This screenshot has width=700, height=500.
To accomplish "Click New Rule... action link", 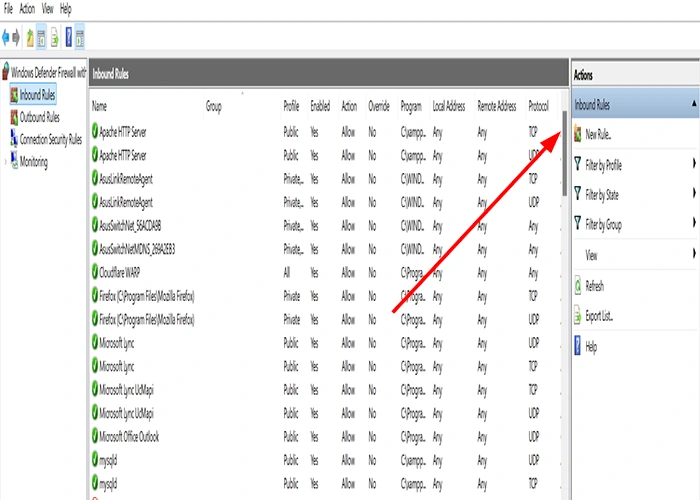I will pos(598,134).
